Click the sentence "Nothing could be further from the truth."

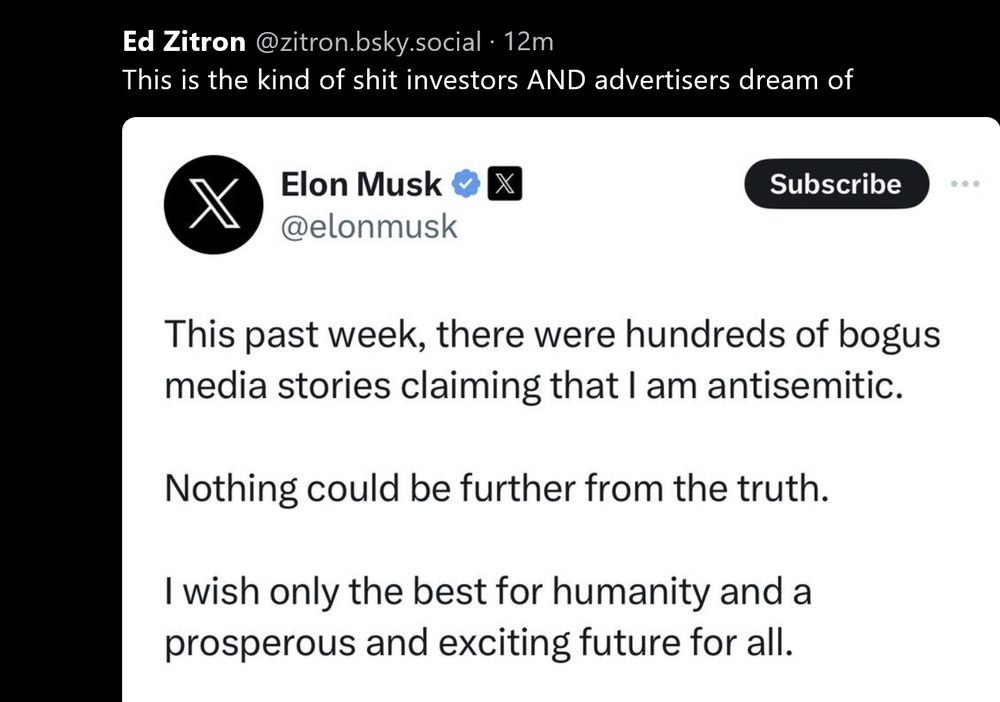(497, 489)
